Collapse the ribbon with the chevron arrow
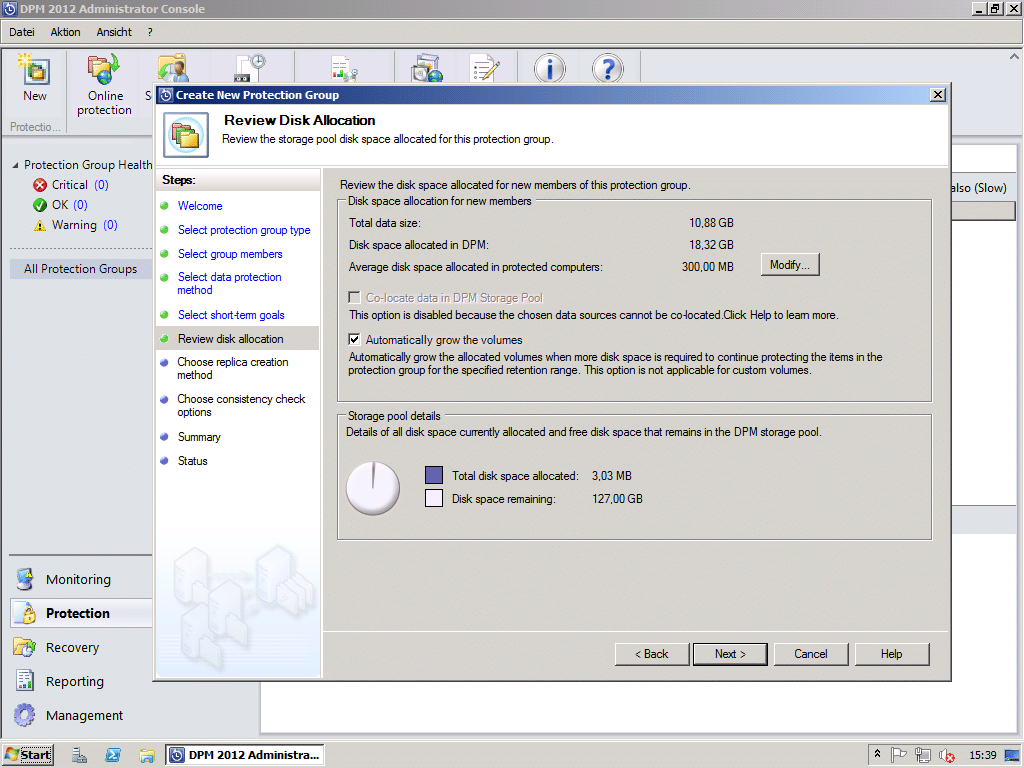Image resolution: width=1024 pixels, height=768 pixels. pos(1014,57)
